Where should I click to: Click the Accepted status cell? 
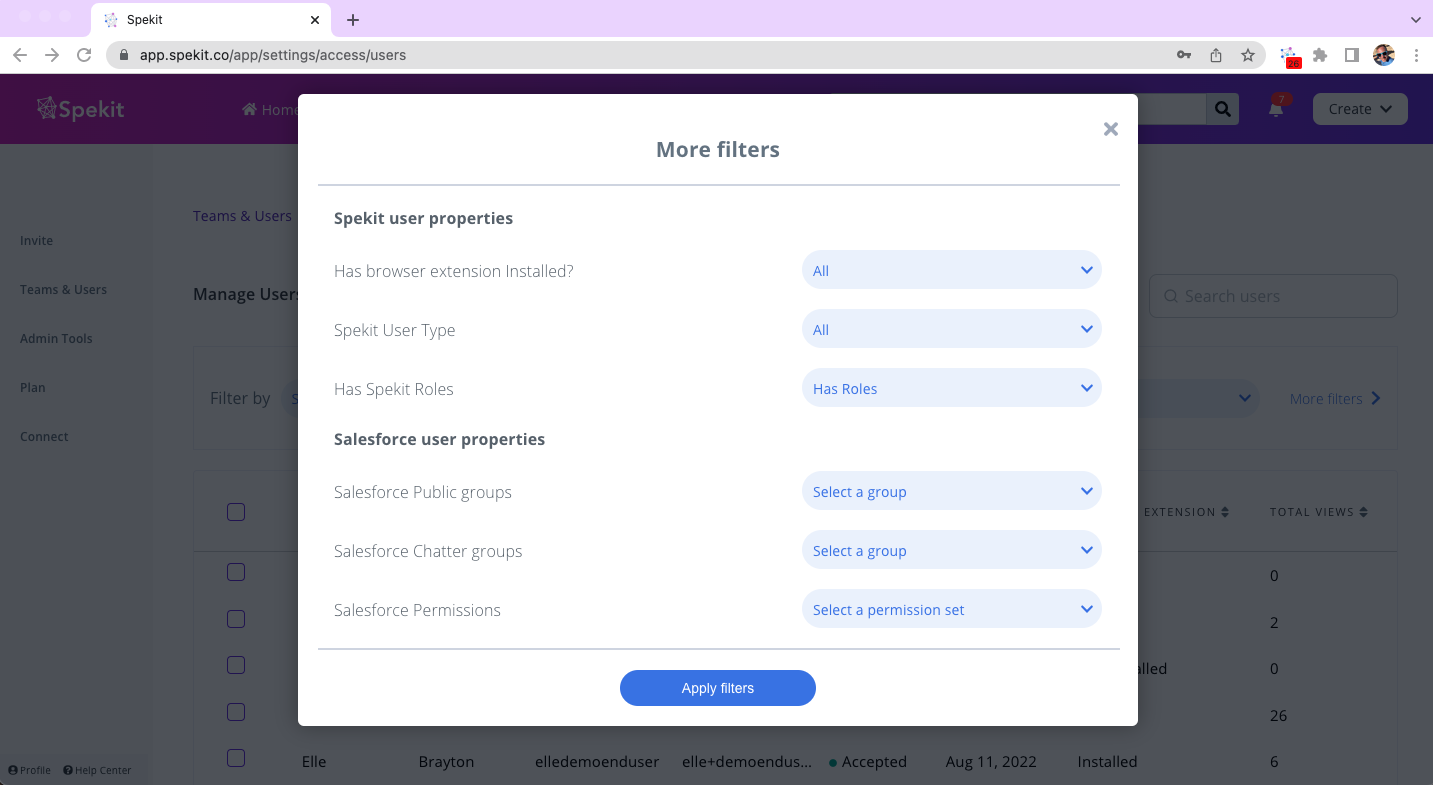pyautogui.click(x=868, y=761)
